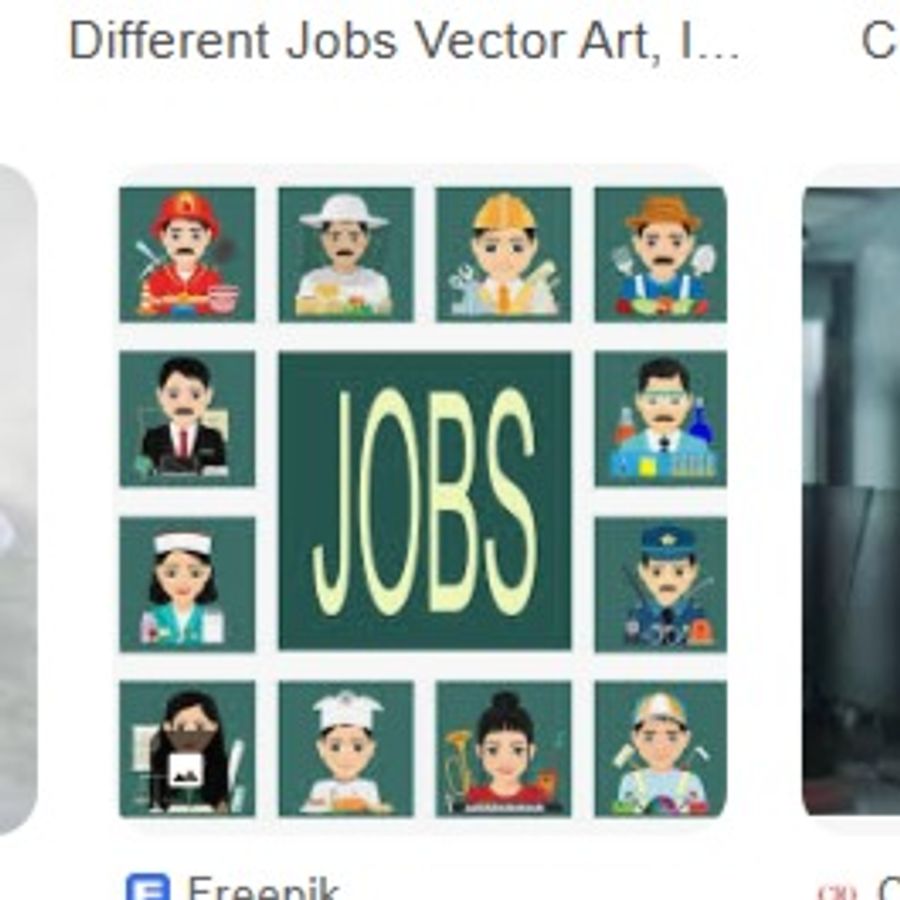Viewport: 900px width, 900px height.
Task: Select the gardener avatar with brown hat
Action: (x=661, y=254)
